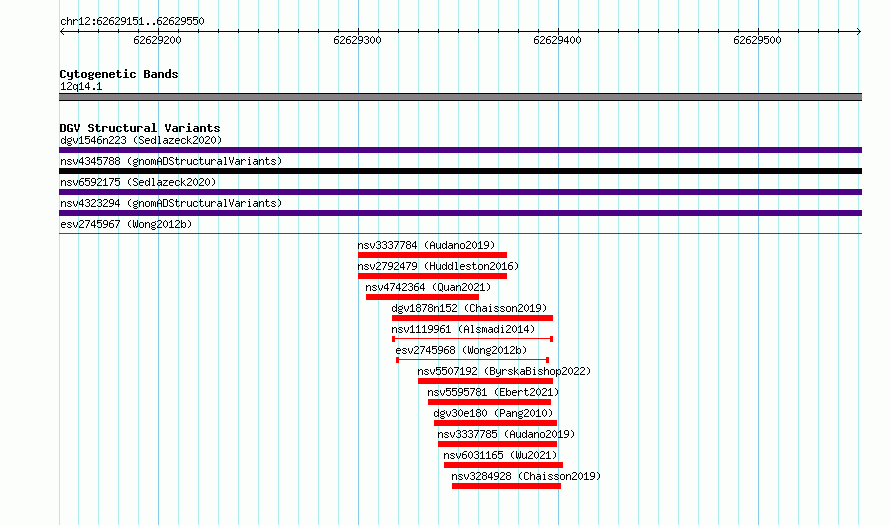Viewport: 890px width, 525px height.
Task: Click the dgv1546n223 (Sedlazeck2020) label
Action: click(141, 140)
